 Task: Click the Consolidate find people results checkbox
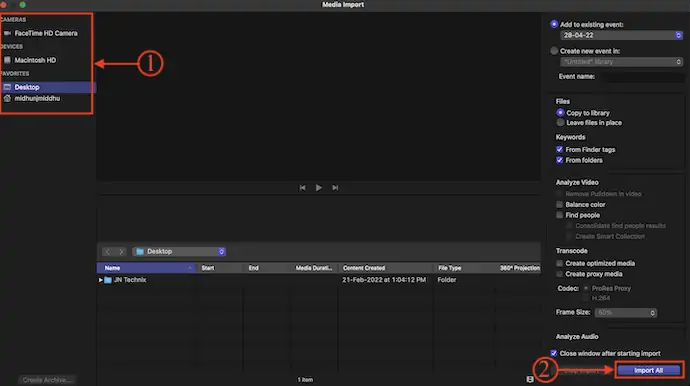(x=569, y=225)
